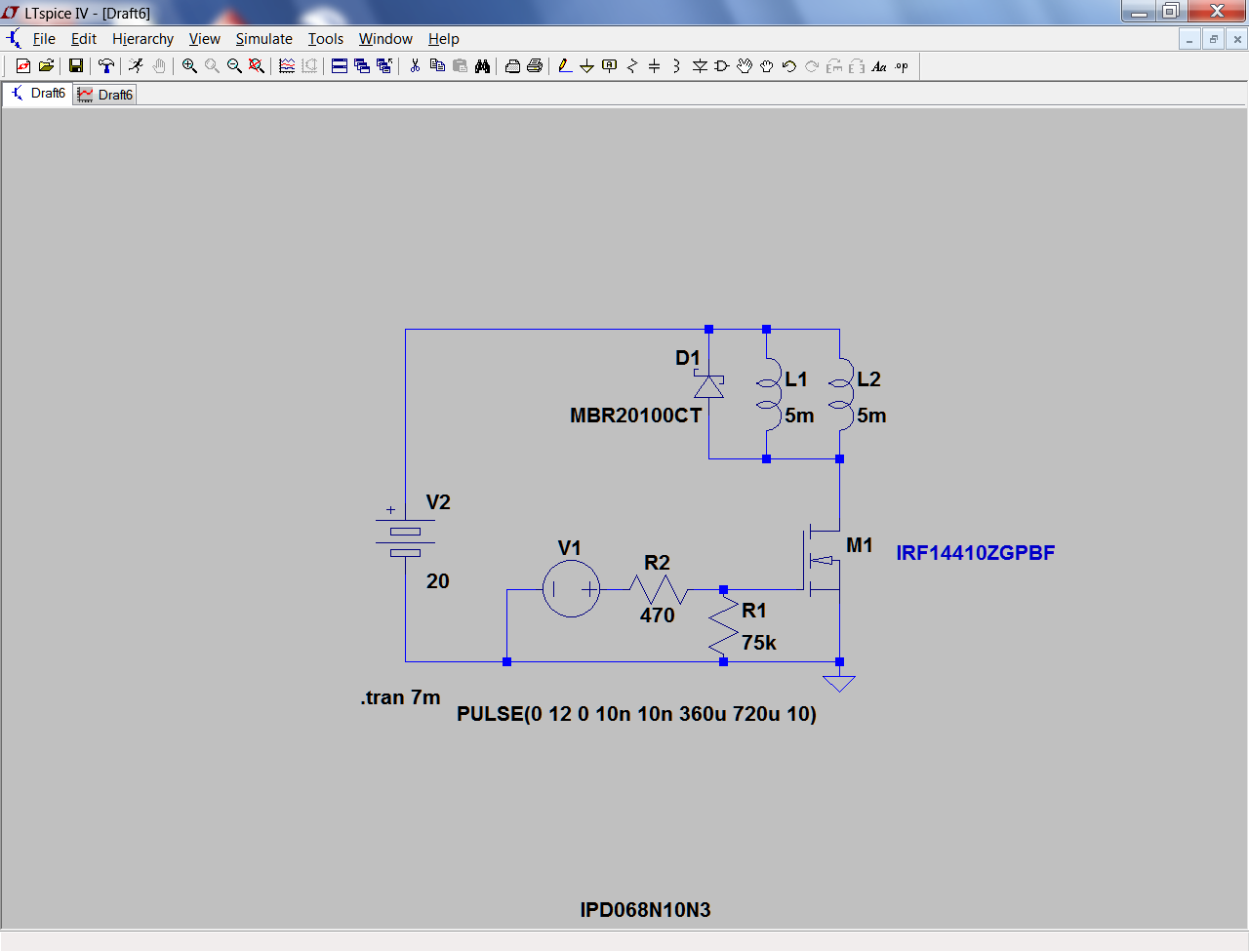Click the zoom-to-fit crossed magnifier icon
This screenshot has height=952, width=1249.
click(257, 66)
